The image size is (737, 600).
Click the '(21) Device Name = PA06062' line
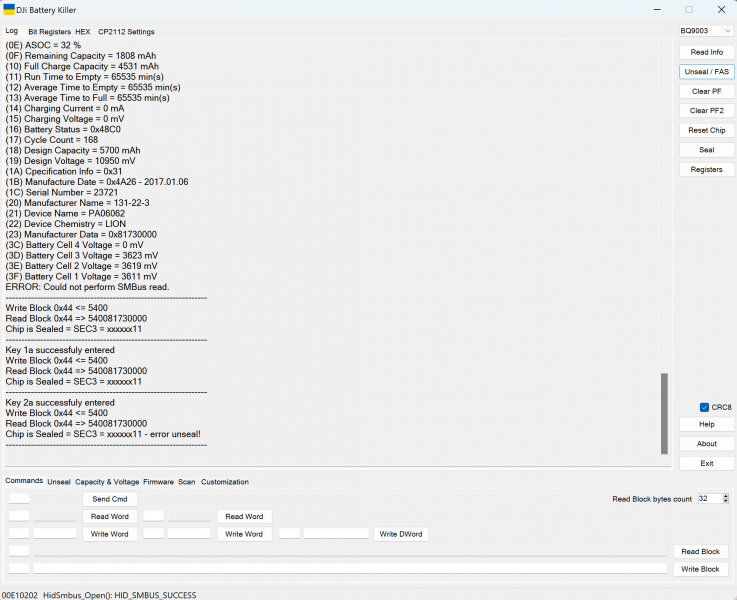(x=65, y=214)
